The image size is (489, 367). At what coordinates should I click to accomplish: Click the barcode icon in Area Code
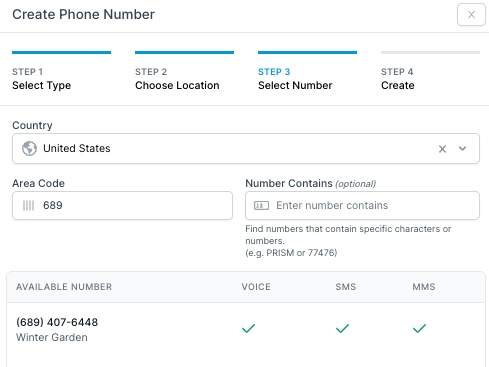[28, 205]
